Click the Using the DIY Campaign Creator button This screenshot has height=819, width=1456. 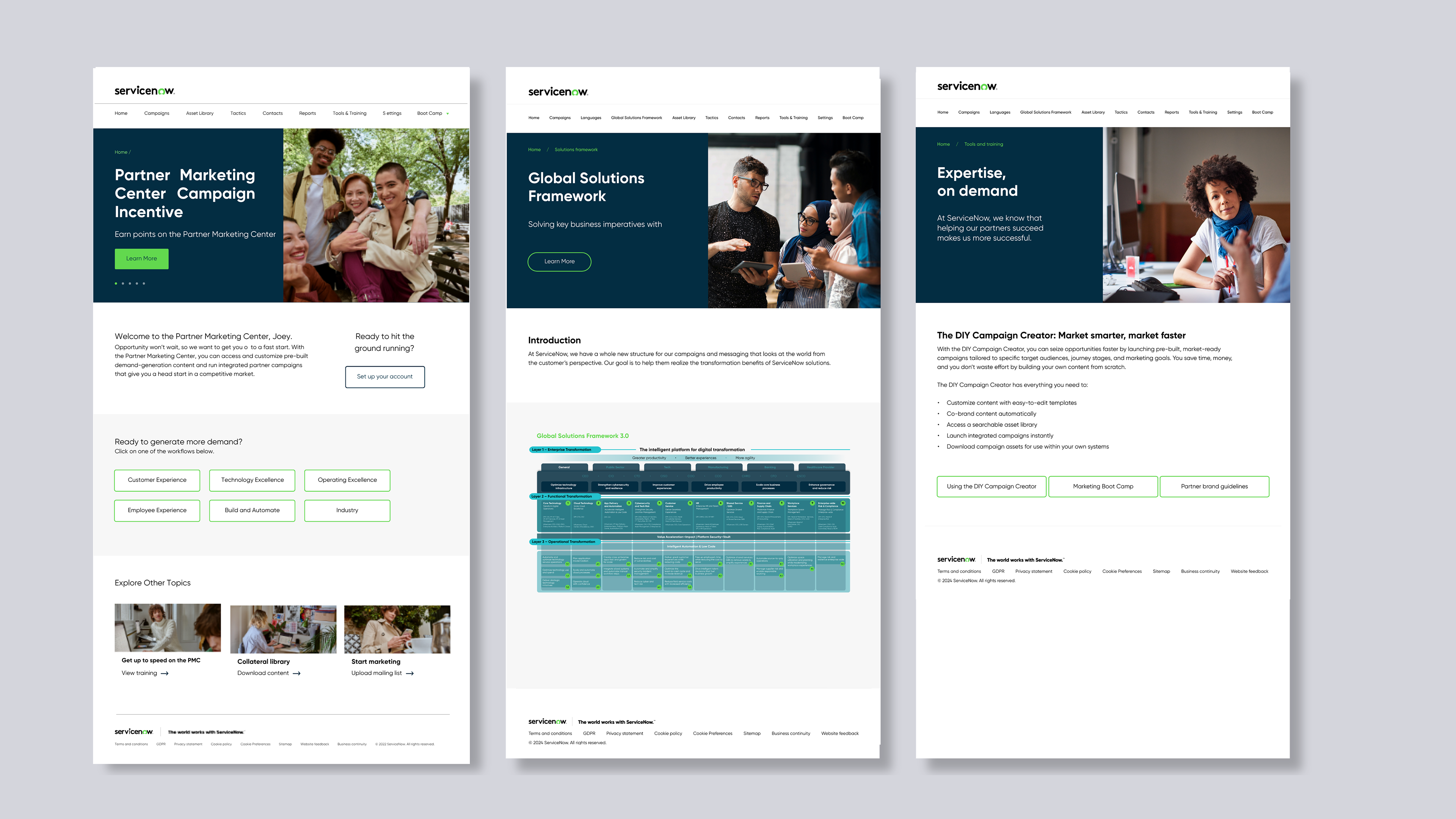coord(992,486)
